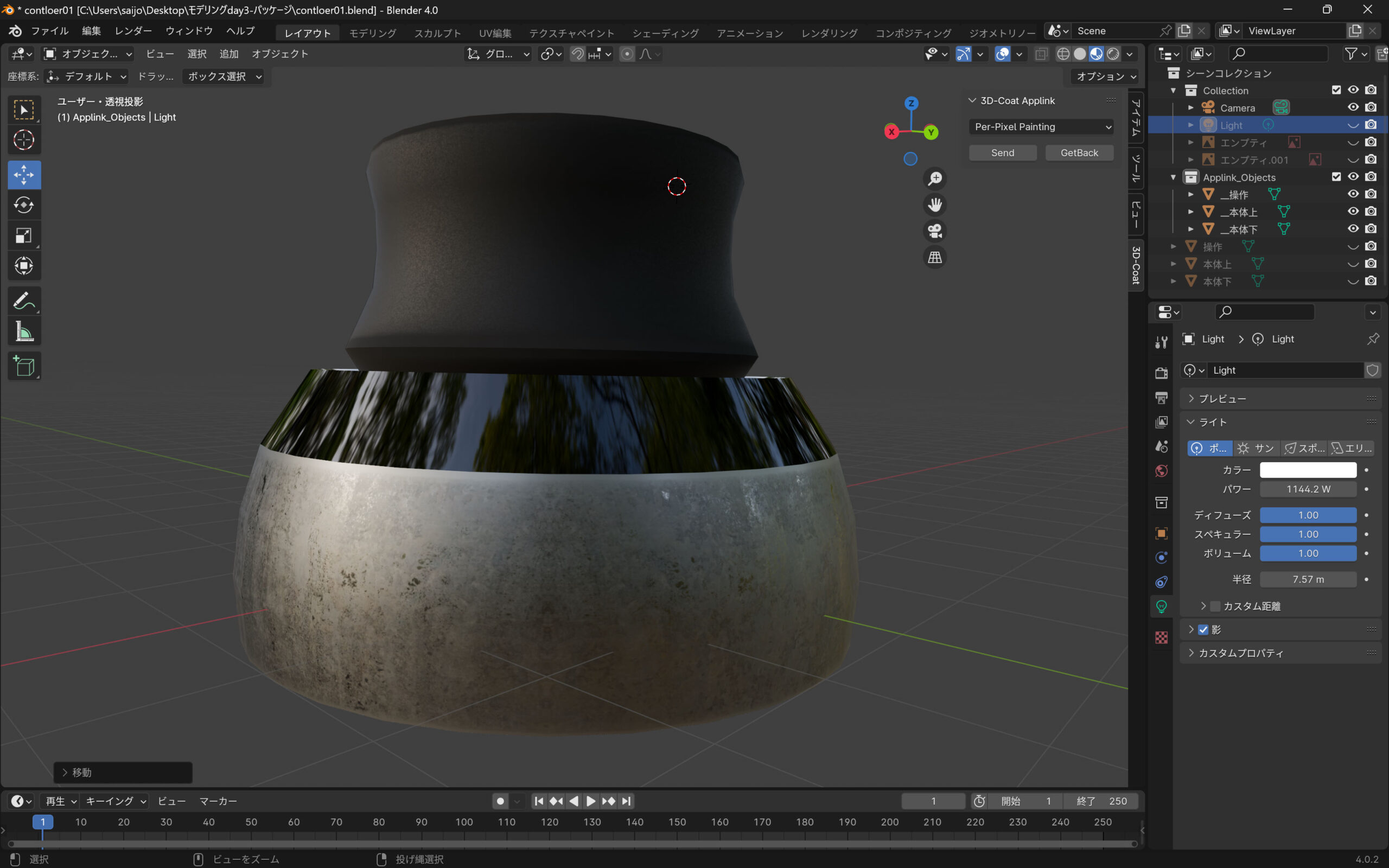Uncheck the 影 shadow checkbox
Image resolution: width=1389 pixels, height=868 pixels.
coord(1203,630)
